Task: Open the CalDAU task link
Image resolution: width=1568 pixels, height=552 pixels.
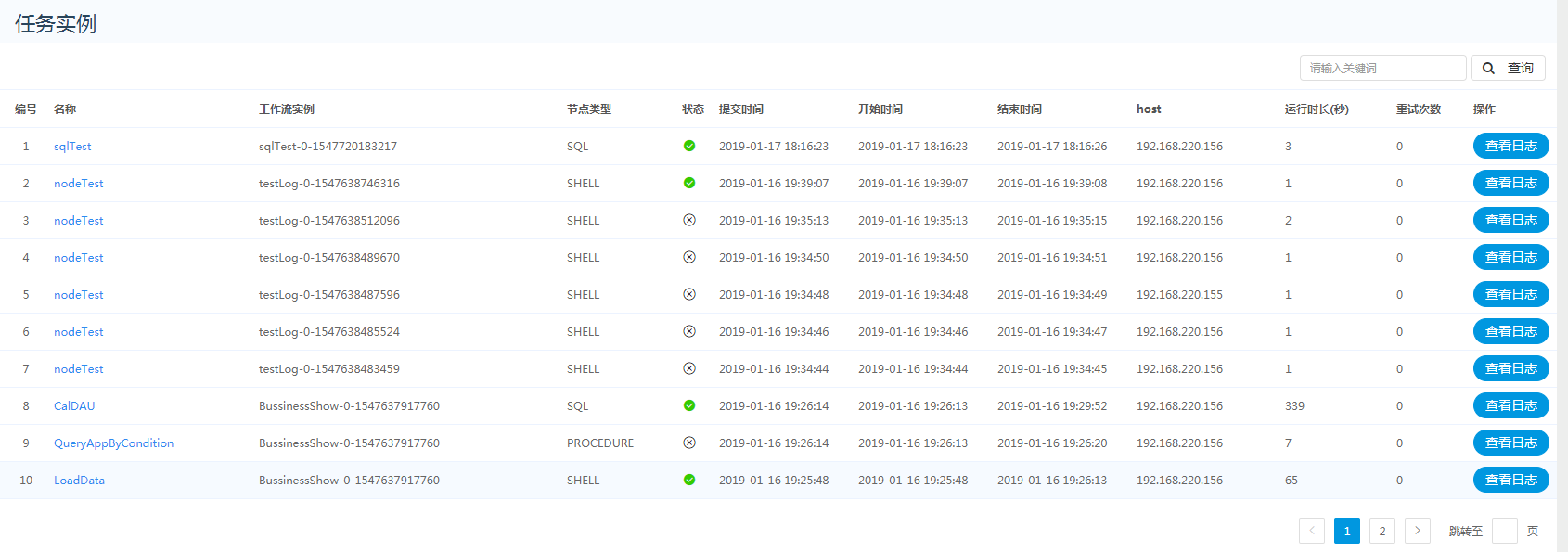Action: point(74,406)
